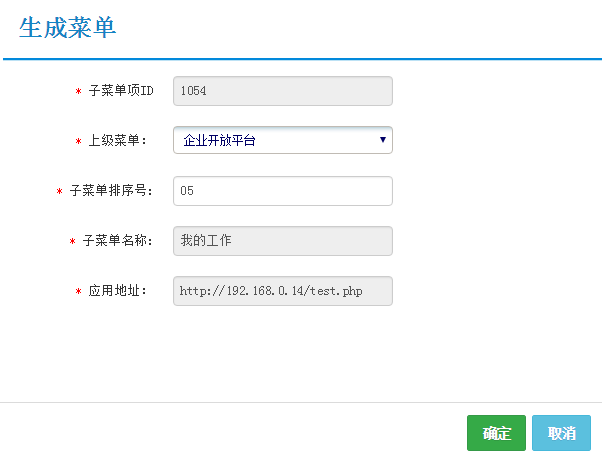The width and height of the screenshot is (602, 462).
Task: Click the red asterisk beside 上级菜单
Action: tap(79, 142)
